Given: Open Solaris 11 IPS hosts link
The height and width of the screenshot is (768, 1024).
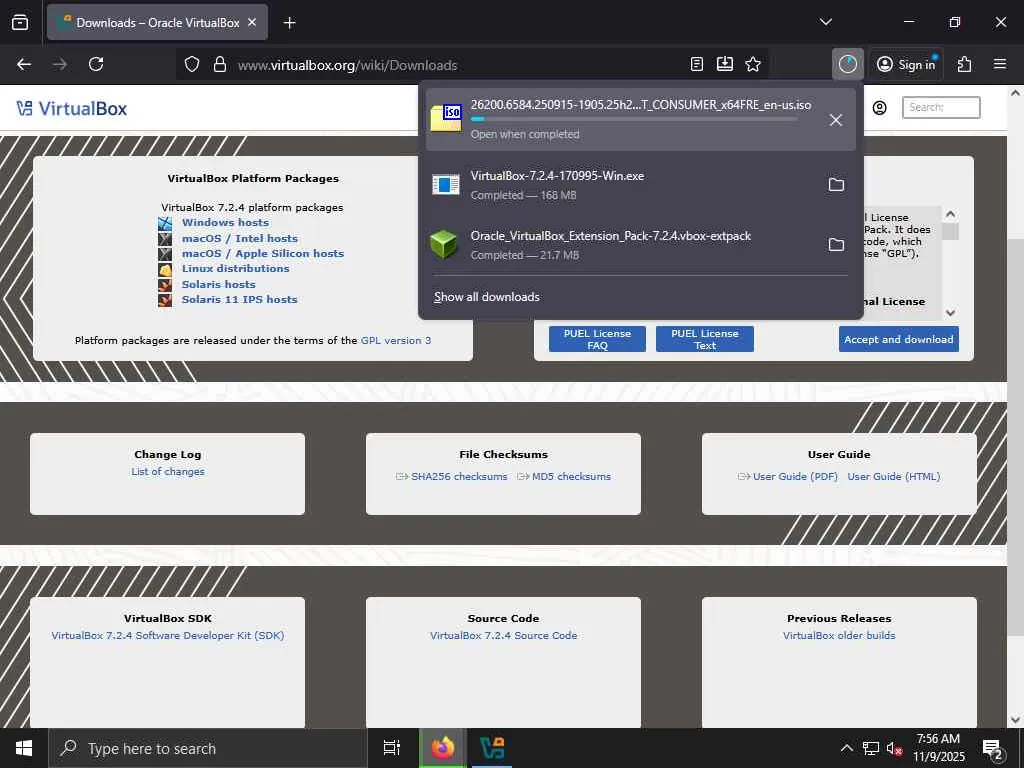Looking at the screenshot, I should 239,299.
